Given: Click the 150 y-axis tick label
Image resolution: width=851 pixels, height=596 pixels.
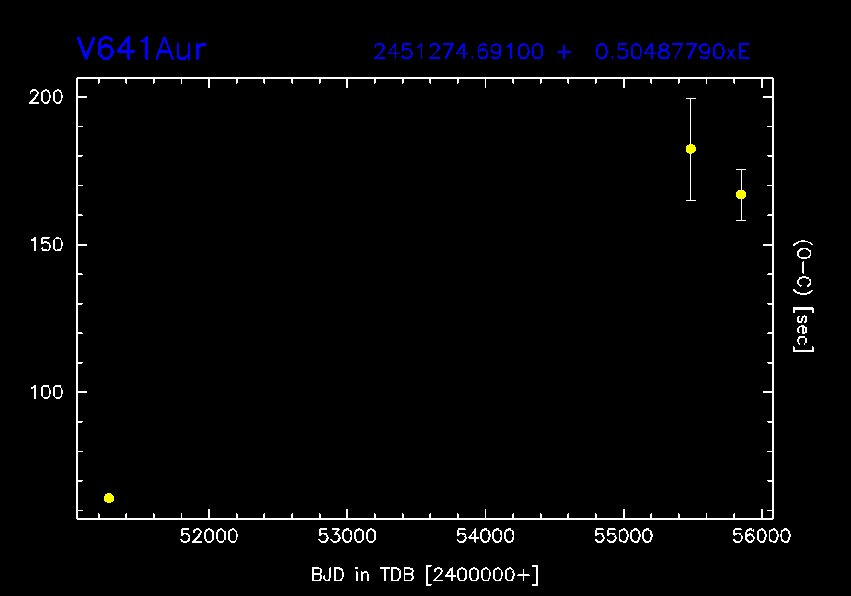Looking at the screenshot, I should [48, 245].
